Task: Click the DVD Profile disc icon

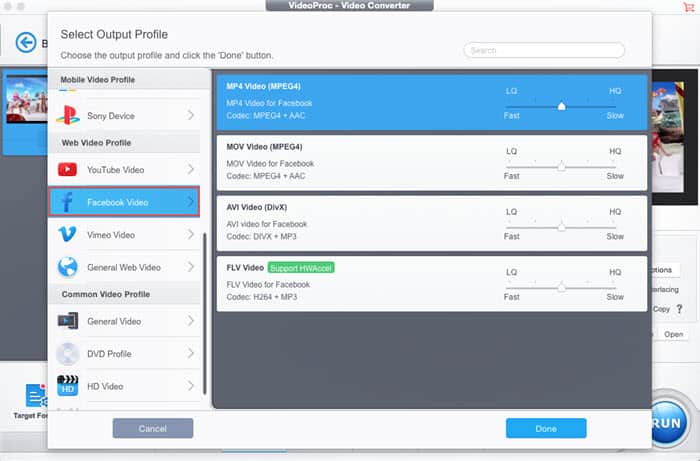Action: click(x=67, y=353)
